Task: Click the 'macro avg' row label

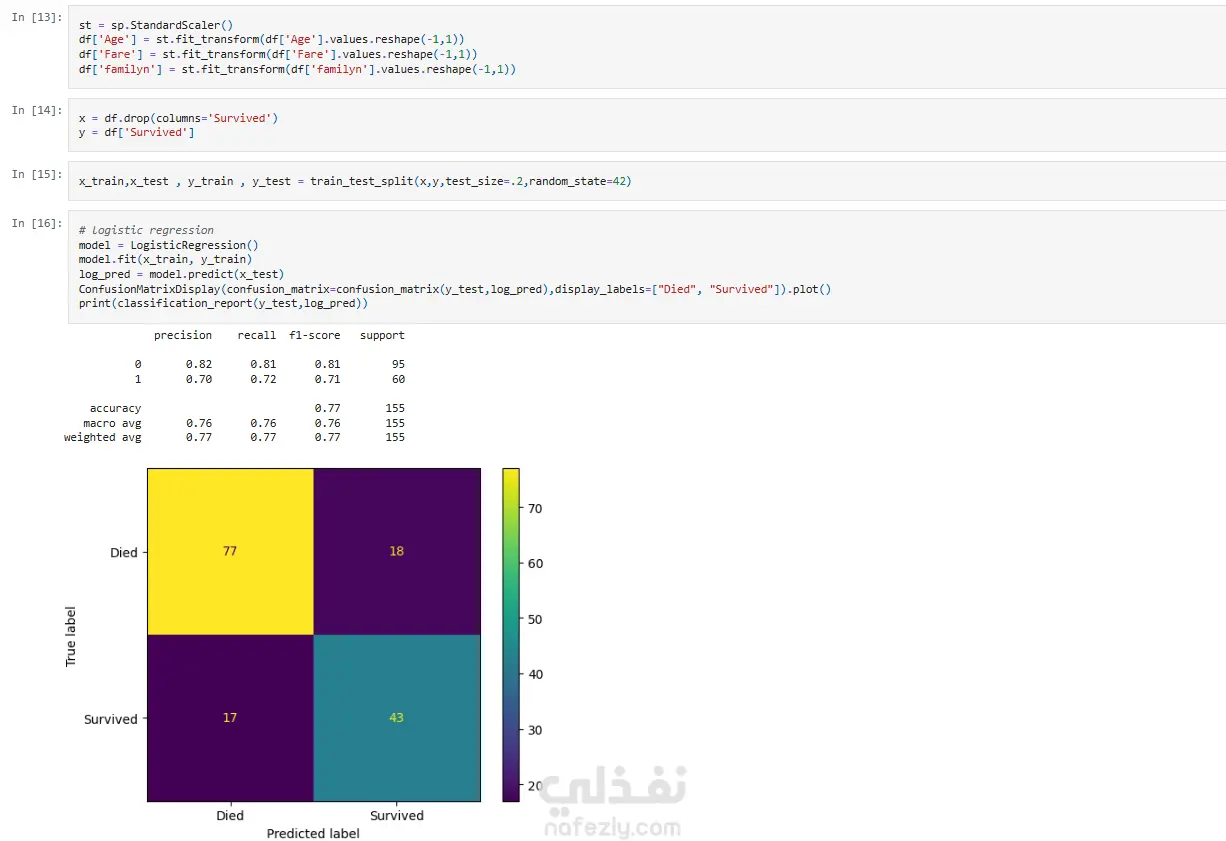Action: (x=112, y=423)
